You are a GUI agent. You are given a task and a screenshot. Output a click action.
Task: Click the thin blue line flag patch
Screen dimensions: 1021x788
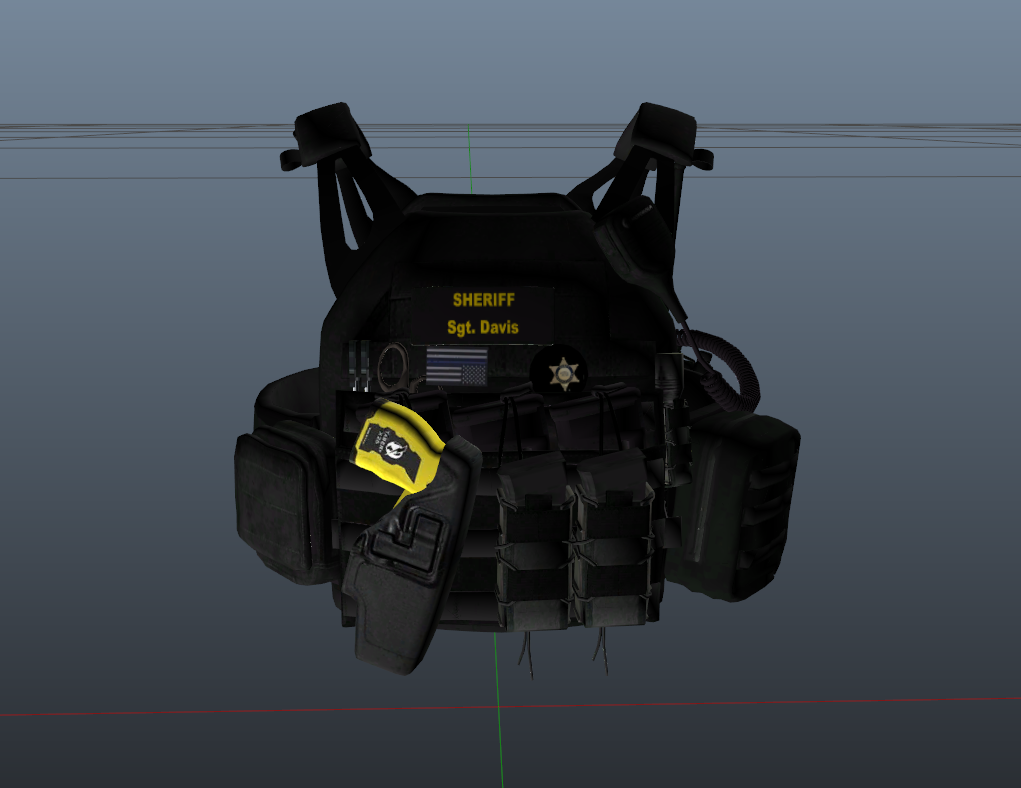tap(457, 367)
